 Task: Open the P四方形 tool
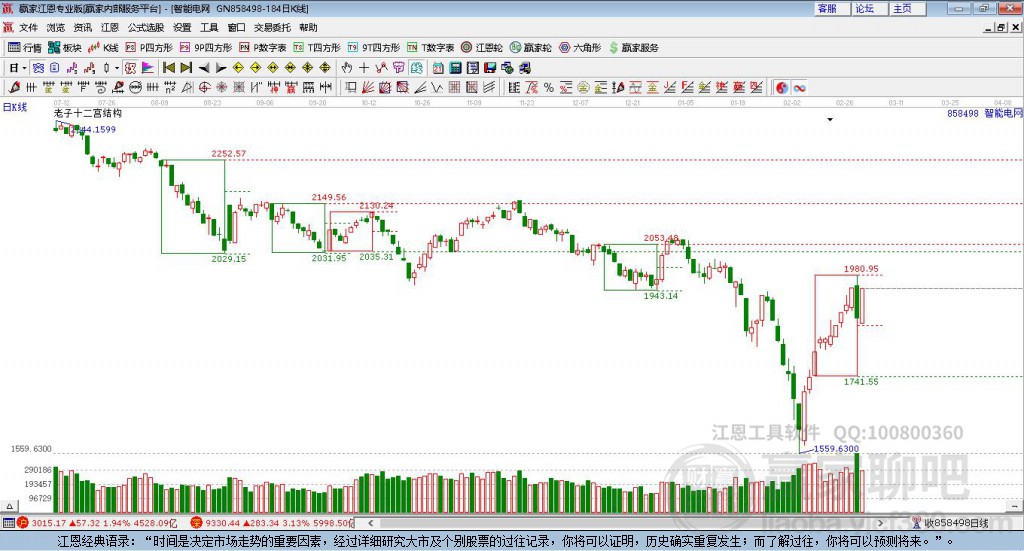pyautogui.click(x=149, y=48)
